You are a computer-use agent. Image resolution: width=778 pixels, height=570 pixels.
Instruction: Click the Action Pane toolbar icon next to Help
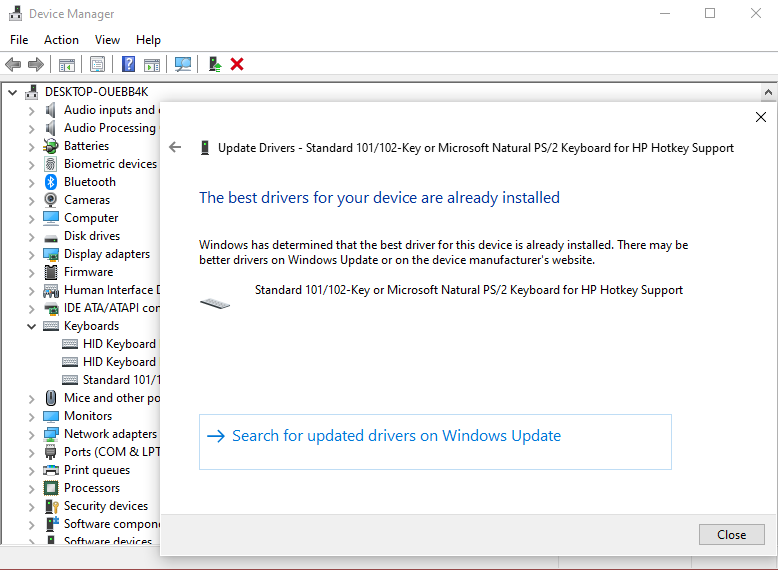click(x=152, y=64)
